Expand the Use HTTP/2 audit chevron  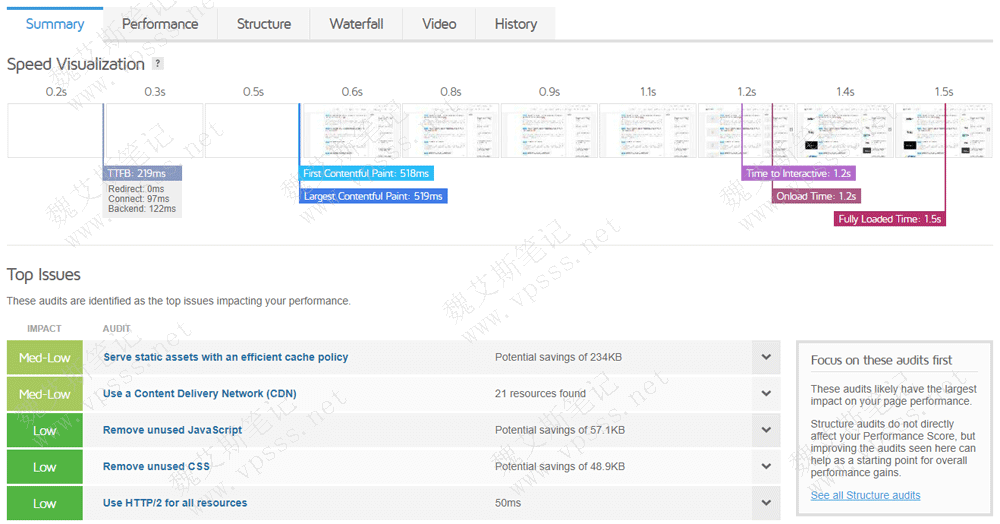766,503
